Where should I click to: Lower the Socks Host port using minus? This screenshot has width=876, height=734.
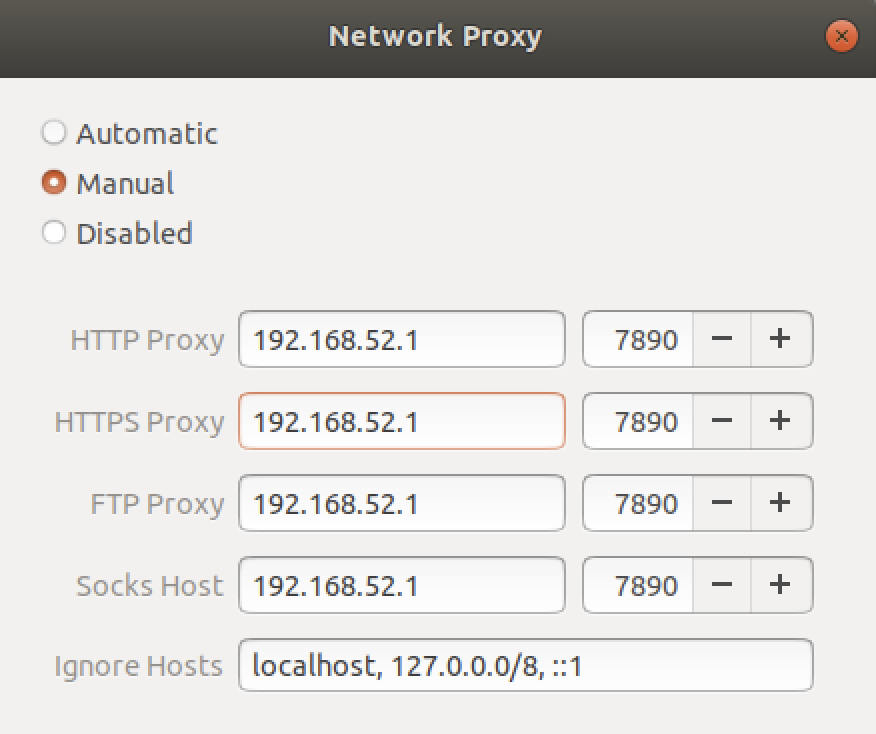(x=721, y=585)
